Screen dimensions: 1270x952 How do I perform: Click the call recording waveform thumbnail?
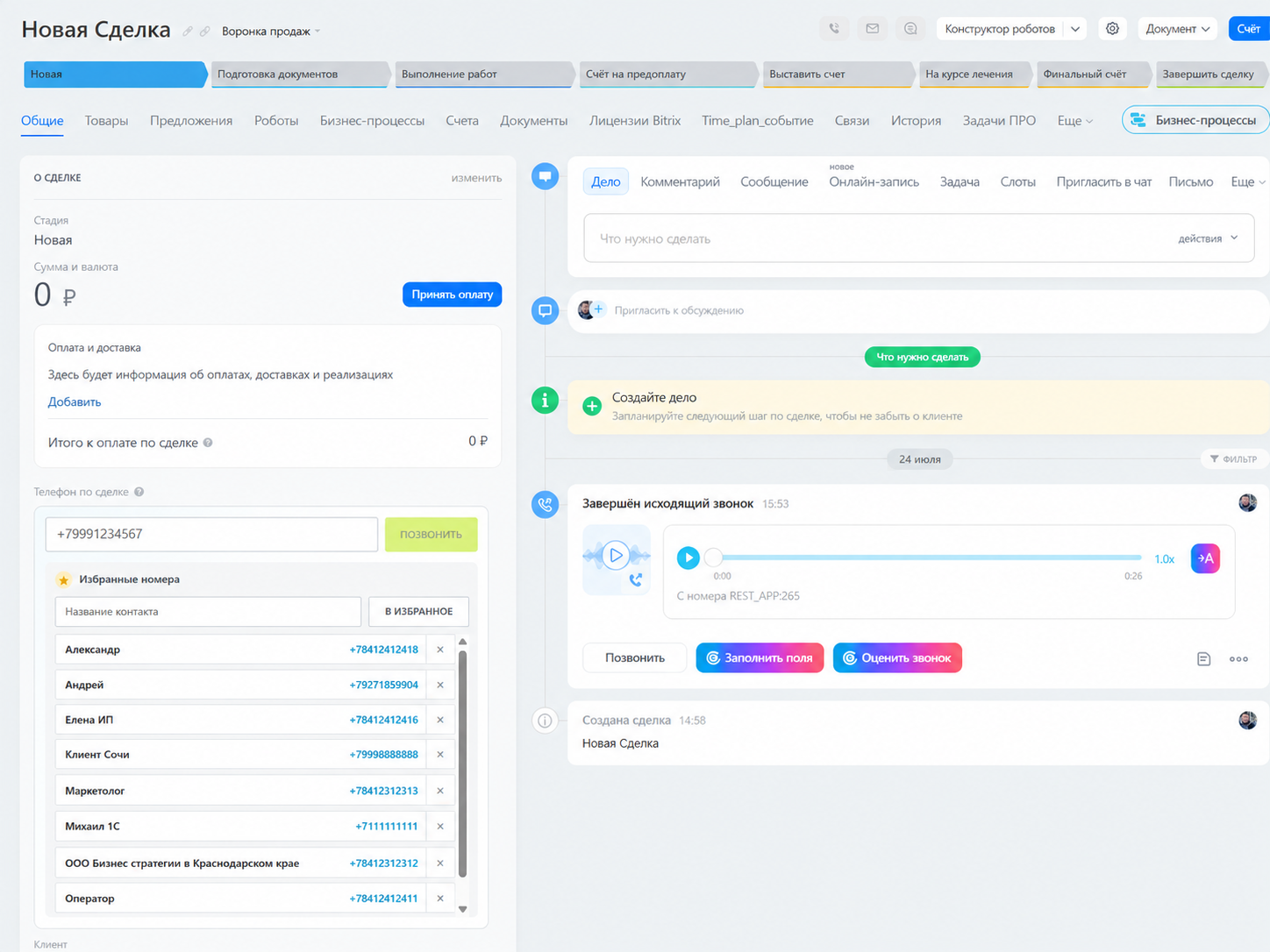point(617,559)
